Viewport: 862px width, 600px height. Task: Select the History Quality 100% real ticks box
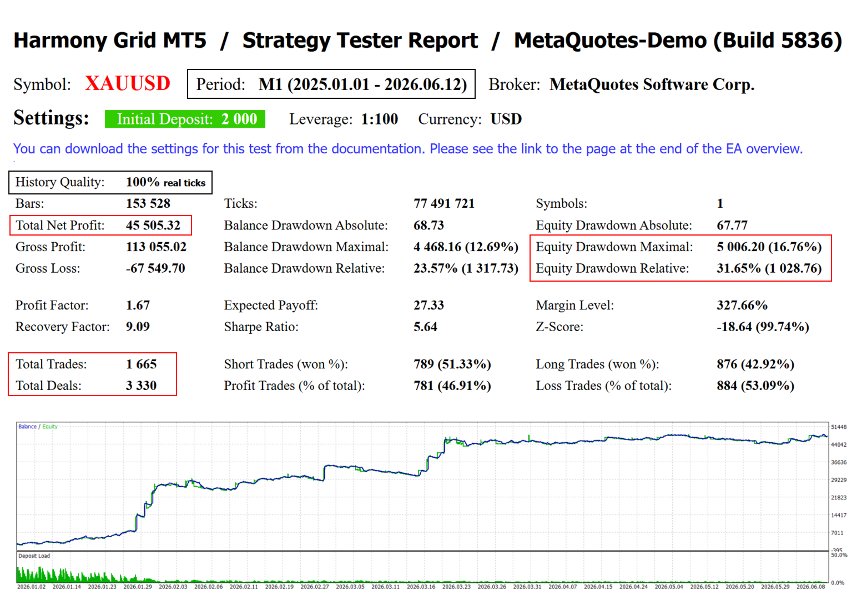tap(110, 182)
